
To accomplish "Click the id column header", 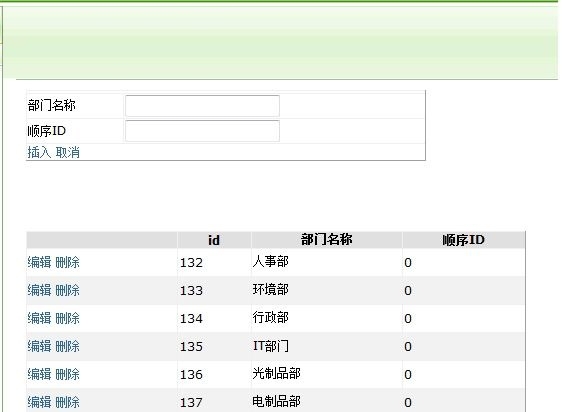I will point(214,240).
